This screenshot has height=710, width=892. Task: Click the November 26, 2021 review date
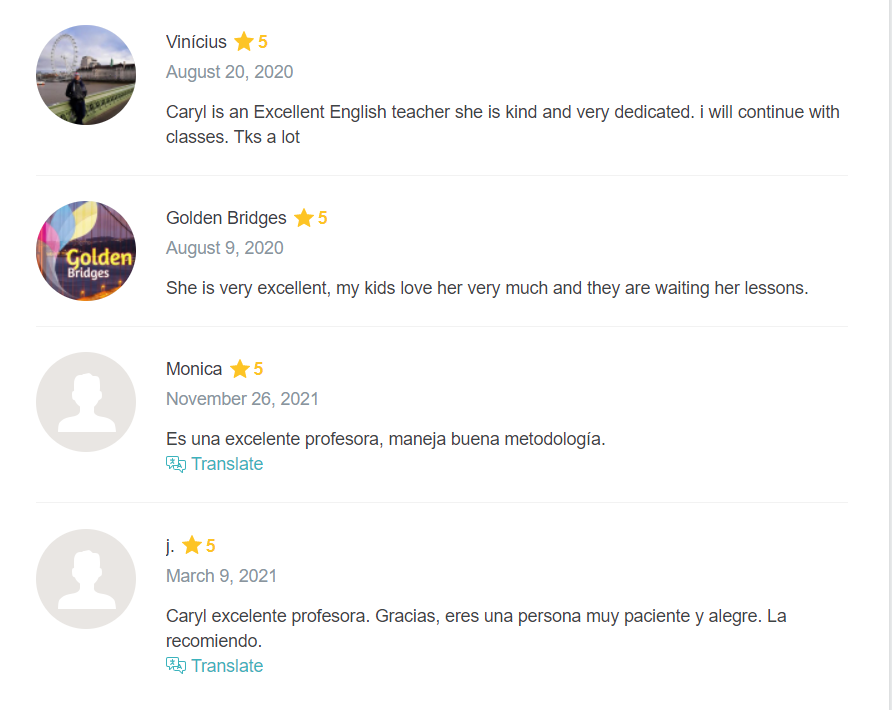click(x=242, y=399)
